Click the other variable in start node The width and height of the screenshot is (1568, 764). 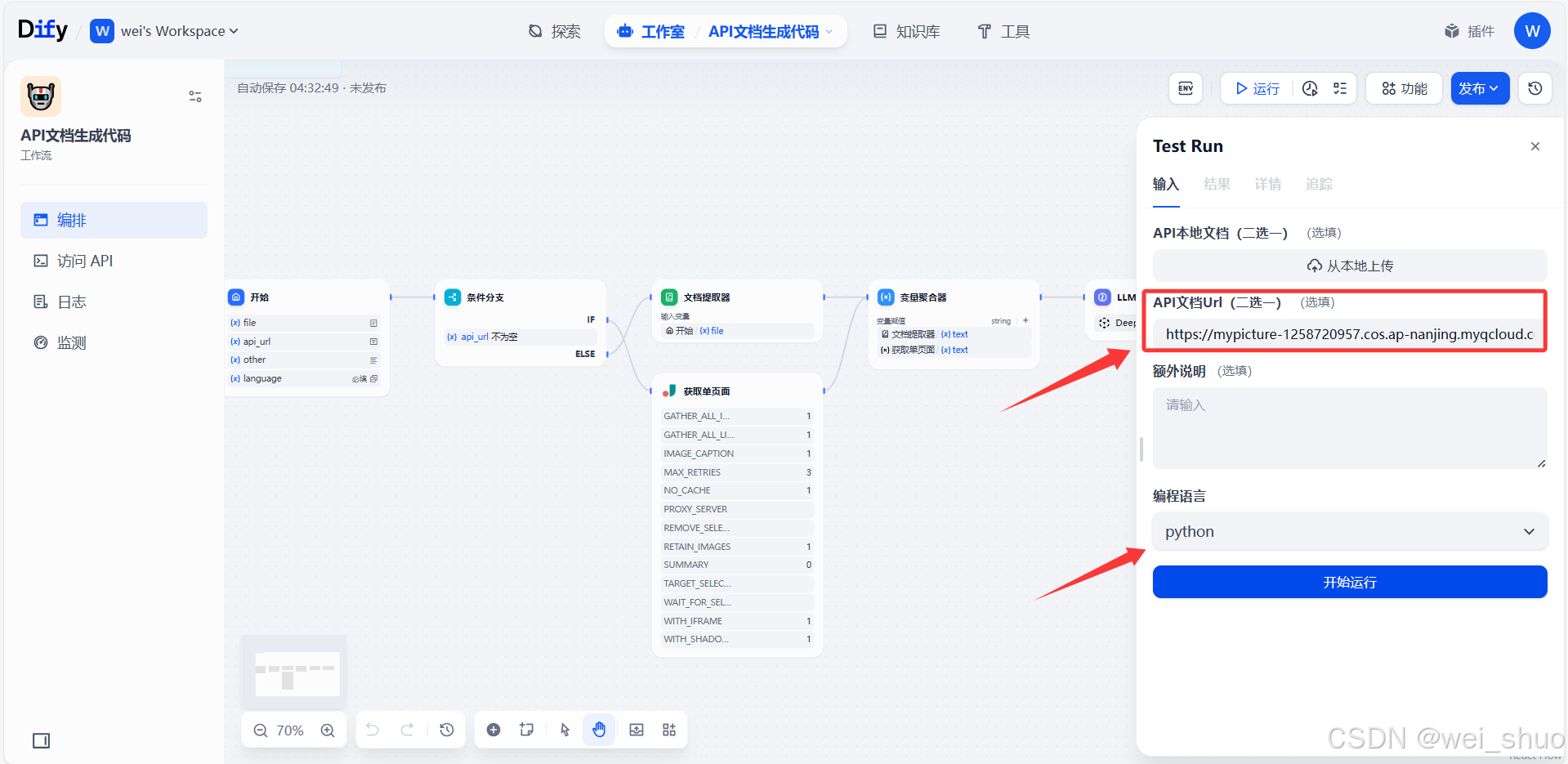[x=304, y=360]
